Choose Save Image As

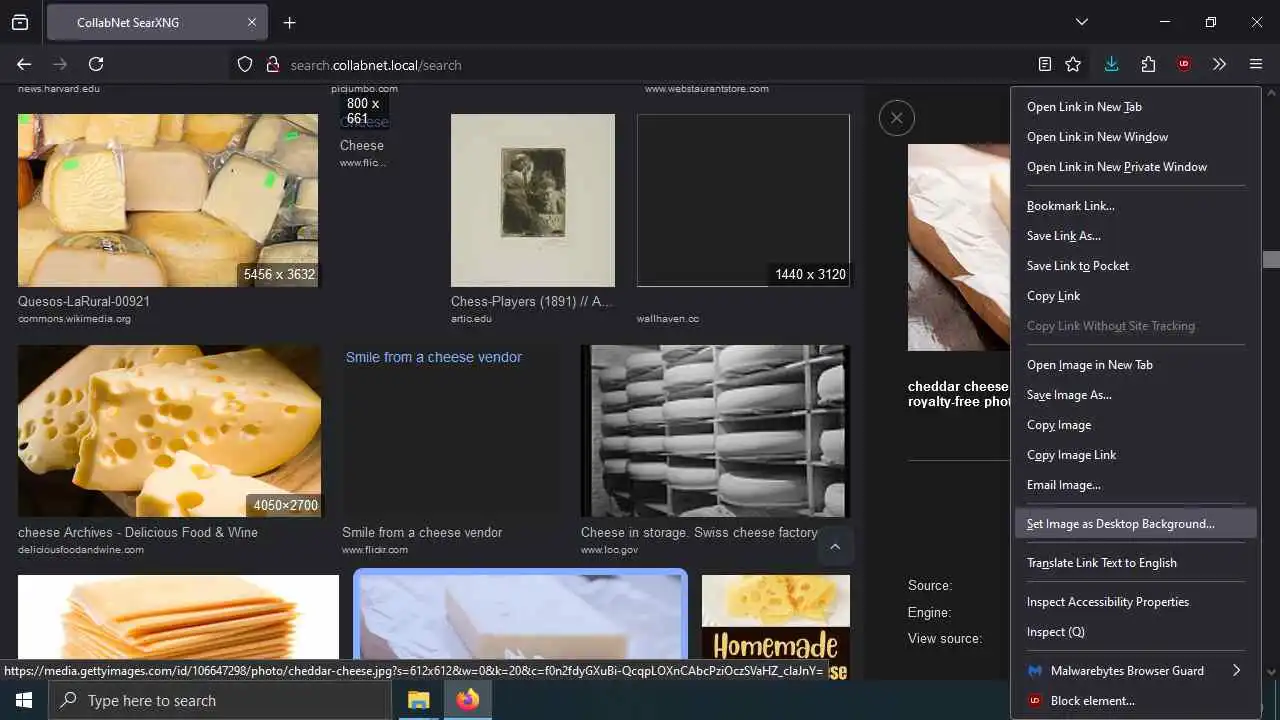click(1136, 395)
